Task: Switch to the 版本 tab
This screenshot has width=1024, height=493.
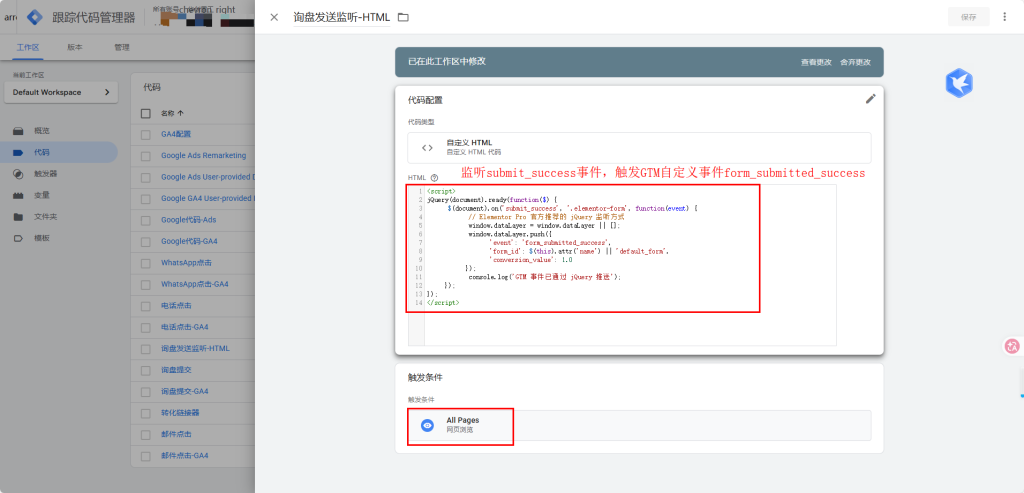Action: pyautogui.click(x=75, y=47)
